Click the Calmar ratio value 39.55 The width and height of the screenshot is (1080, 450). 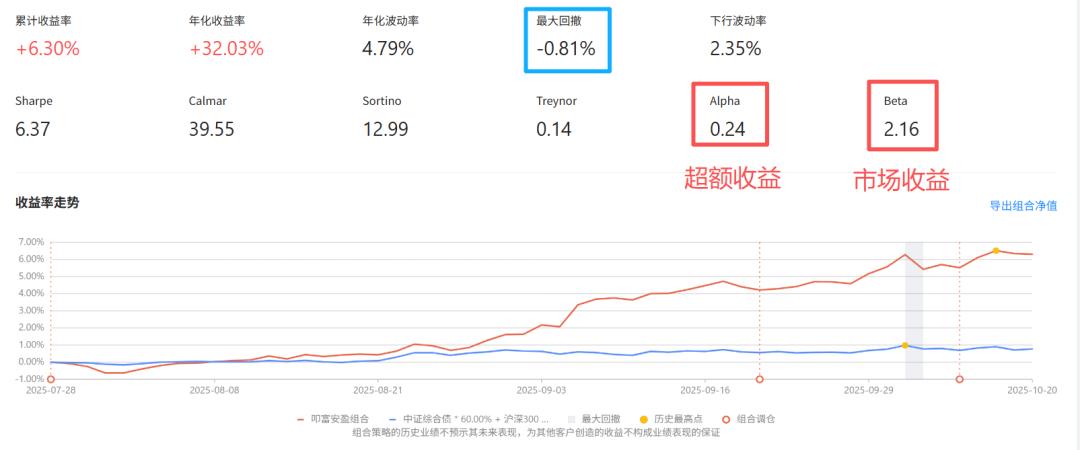211,128
